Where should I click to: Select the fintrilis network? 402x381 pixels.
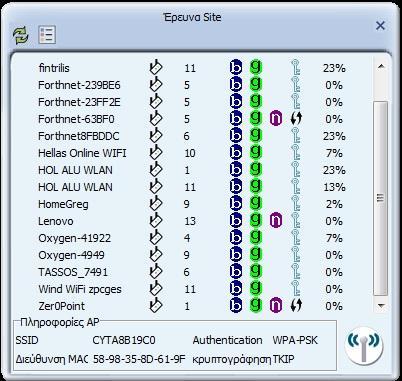point(54,68)
